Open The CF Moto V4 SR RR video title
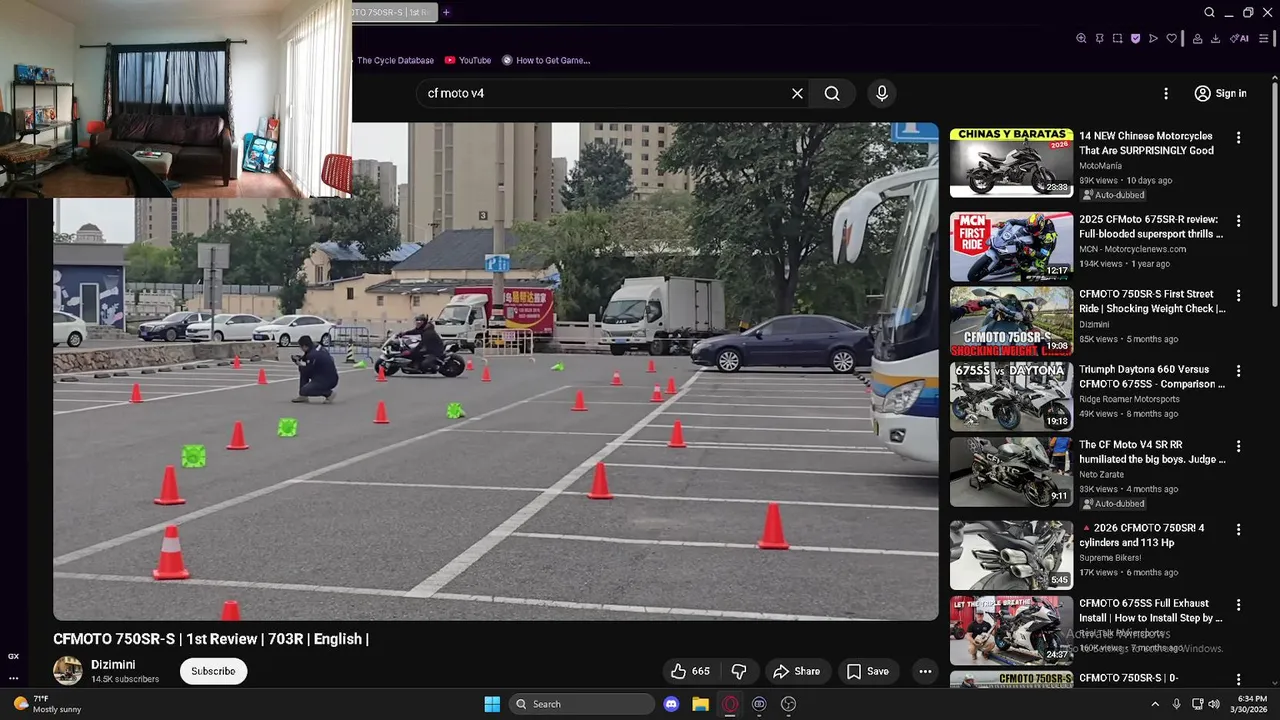The width and height of the screenshot is (1280, 720). coord(1152,452)
